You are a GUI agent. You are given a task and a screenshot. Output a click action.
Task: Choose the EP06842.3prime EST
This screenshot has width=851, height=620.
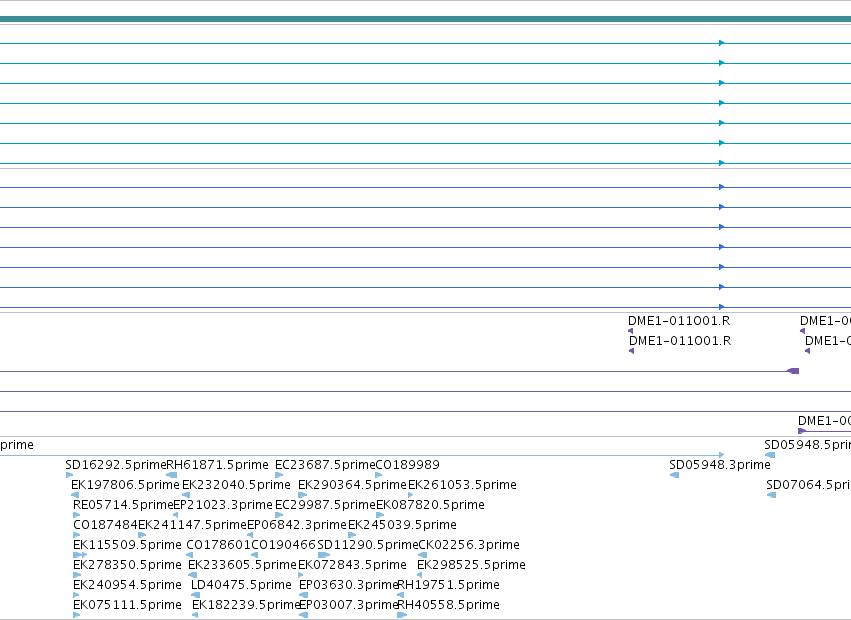pos(297,525)
